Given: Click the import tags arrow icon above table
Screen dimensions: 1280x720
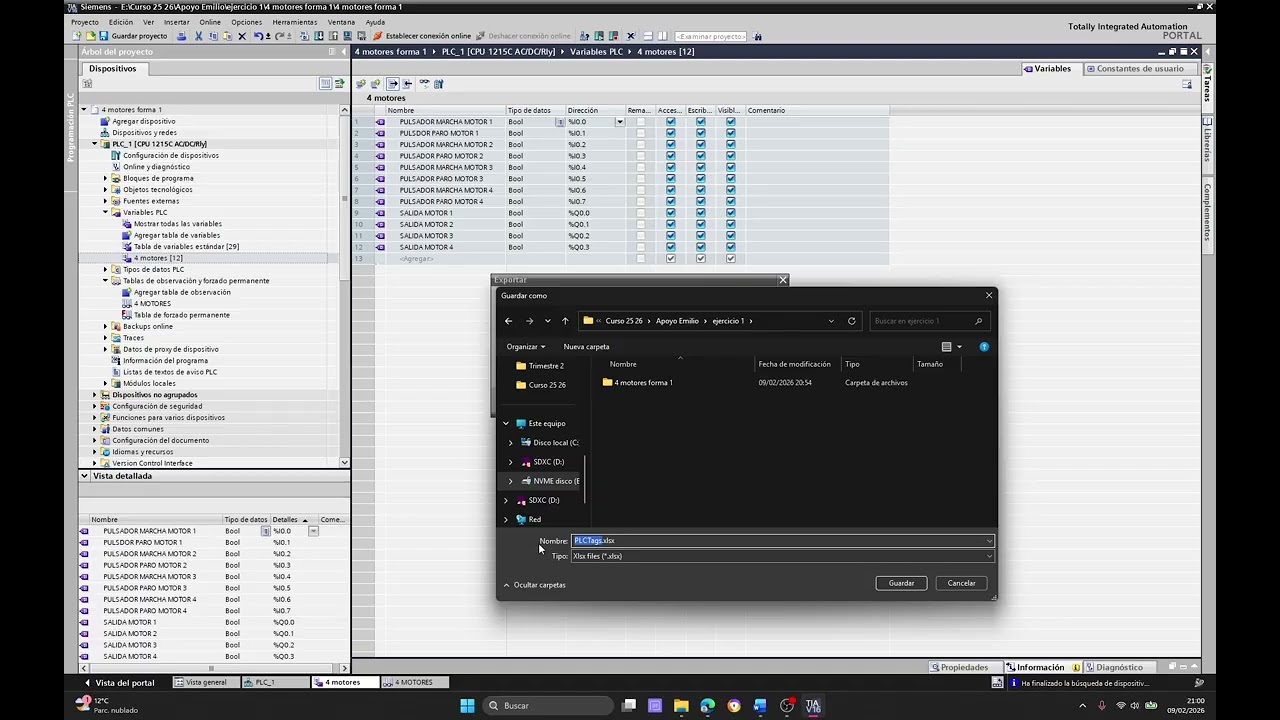Looking at the screenshot, I should point(407,84).
